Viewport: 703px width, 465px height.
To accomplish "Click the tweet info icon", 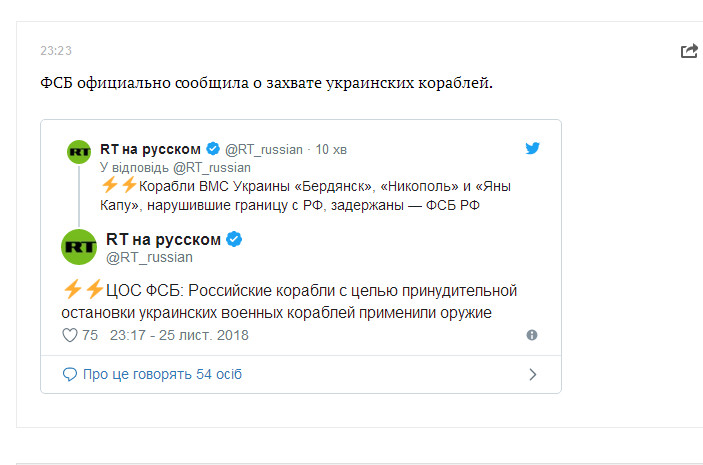I will tap(532, 336).
